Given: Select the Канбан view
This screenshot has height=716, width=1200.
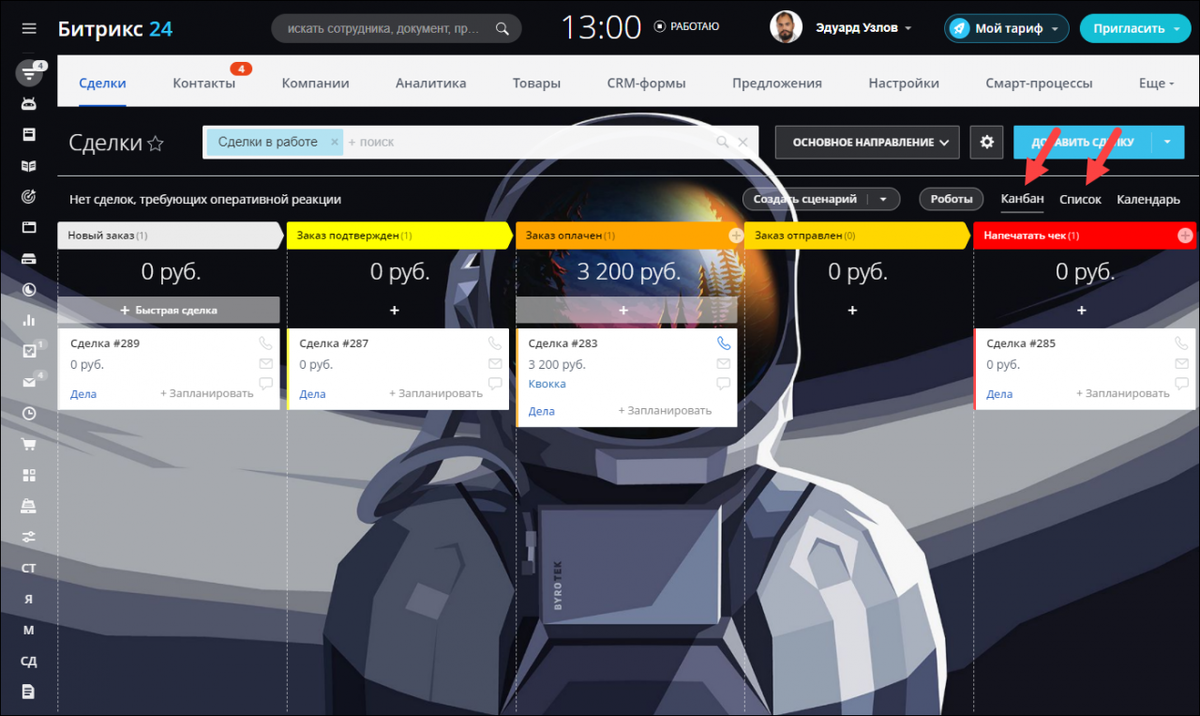Looking at the screenshot, I should click(x=1022, y=198).
